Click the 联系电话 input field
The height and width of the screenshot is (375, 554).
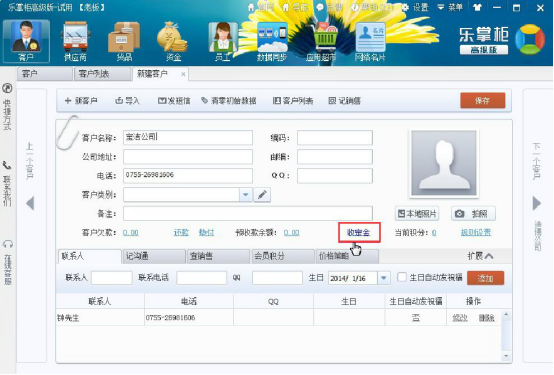coord(201,278)
